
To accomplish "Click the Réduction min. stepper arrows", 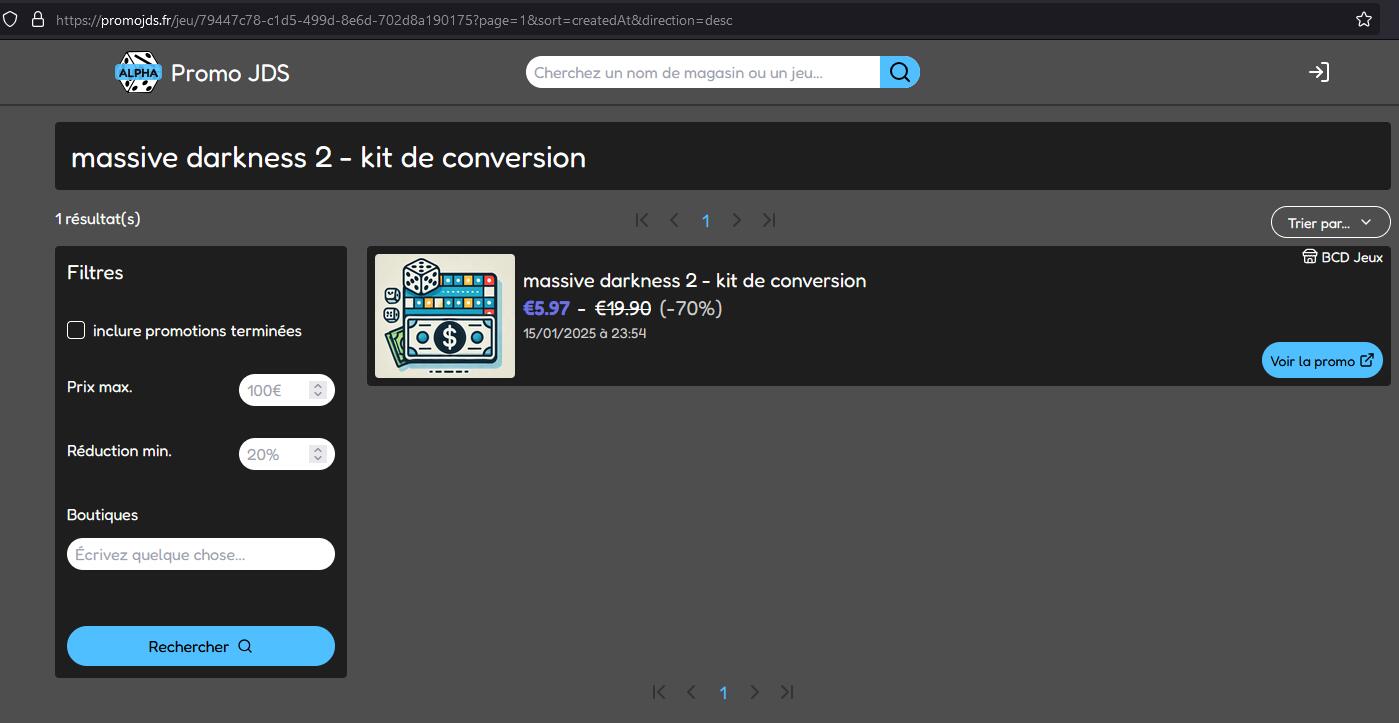I will [318, 454].
